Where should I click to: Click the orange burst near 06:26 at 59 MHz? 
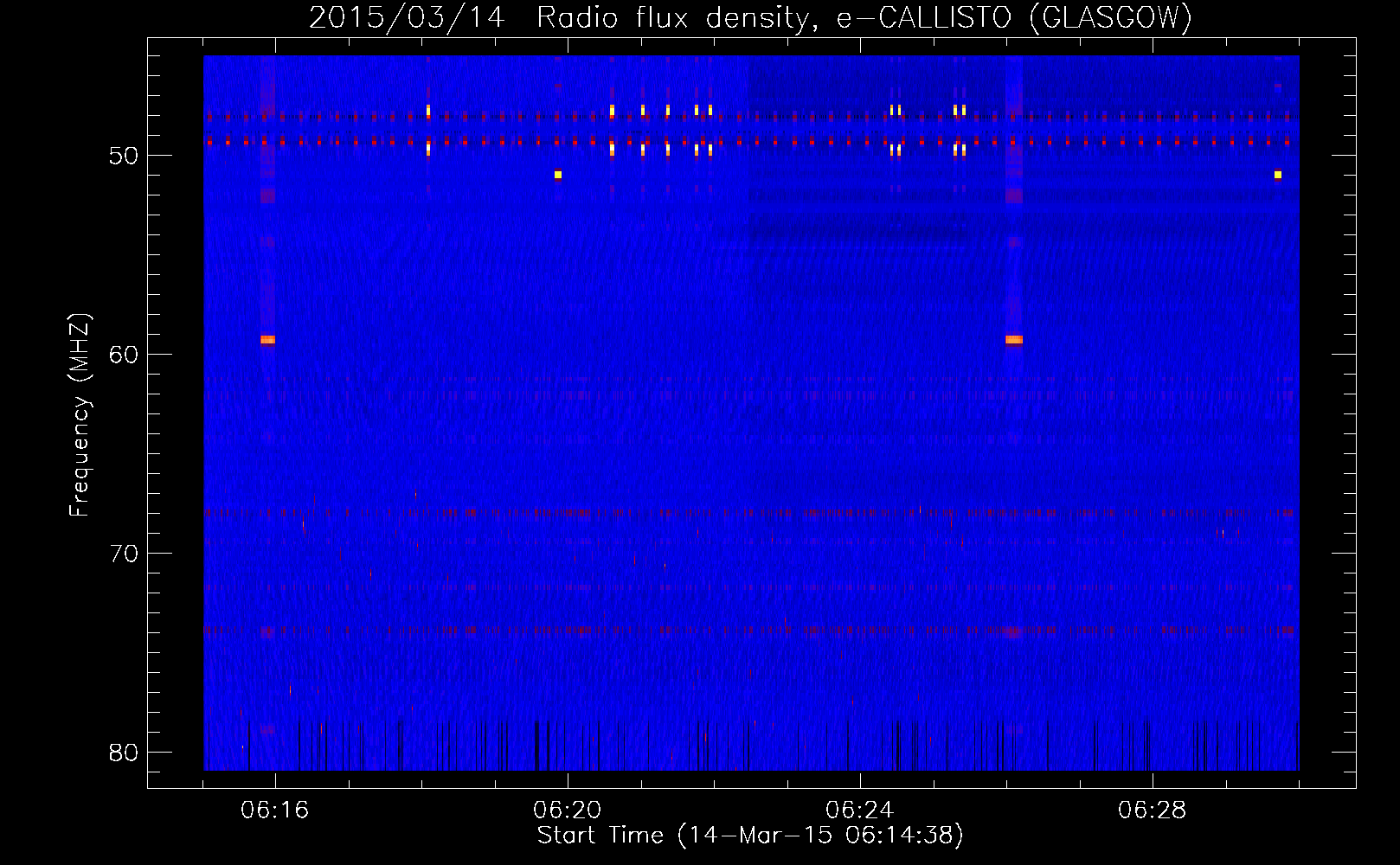(x=1014, y=340)
